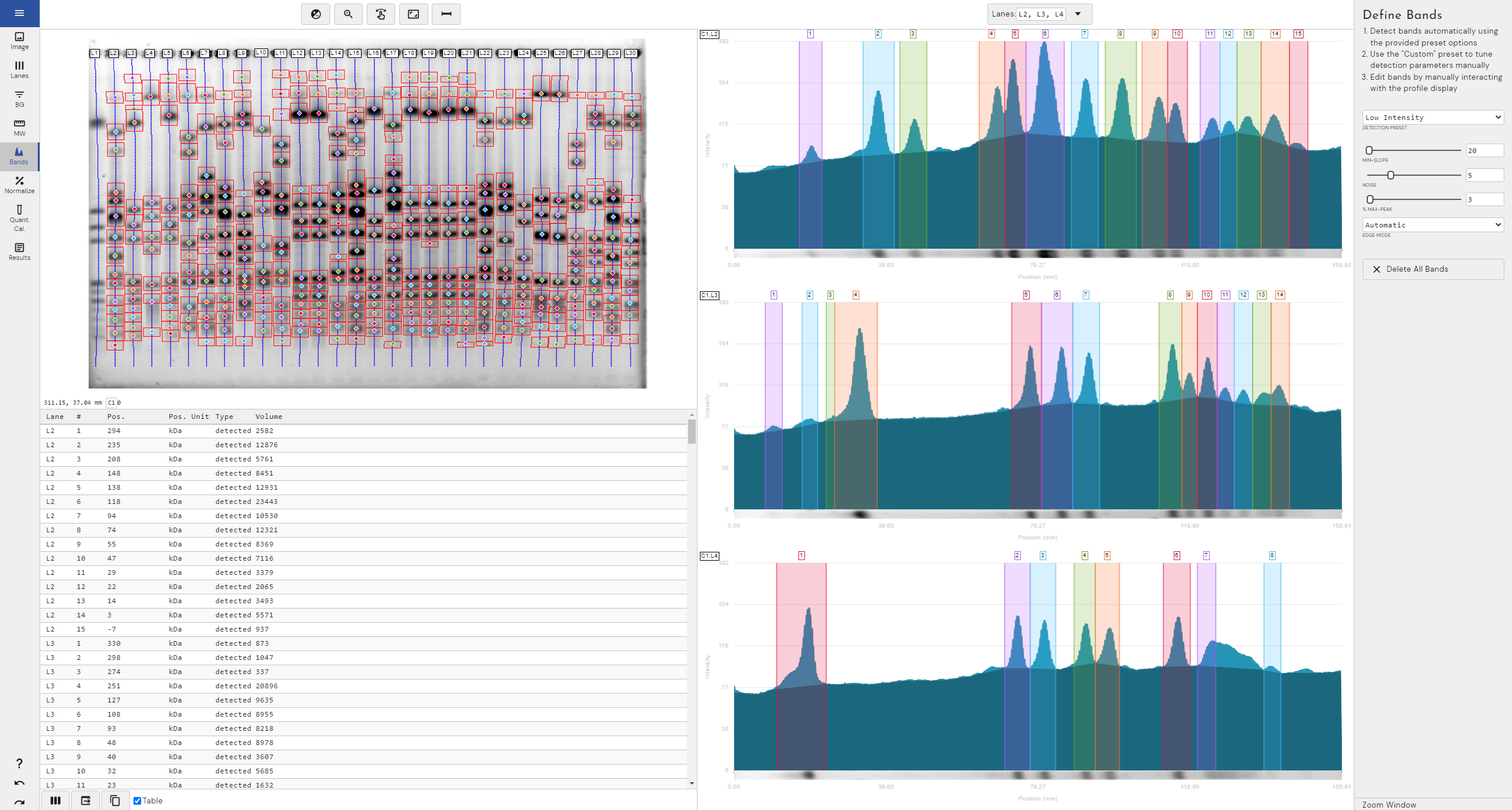
Task: Uncheck the Table checkbox
Action: pos(137,801)
